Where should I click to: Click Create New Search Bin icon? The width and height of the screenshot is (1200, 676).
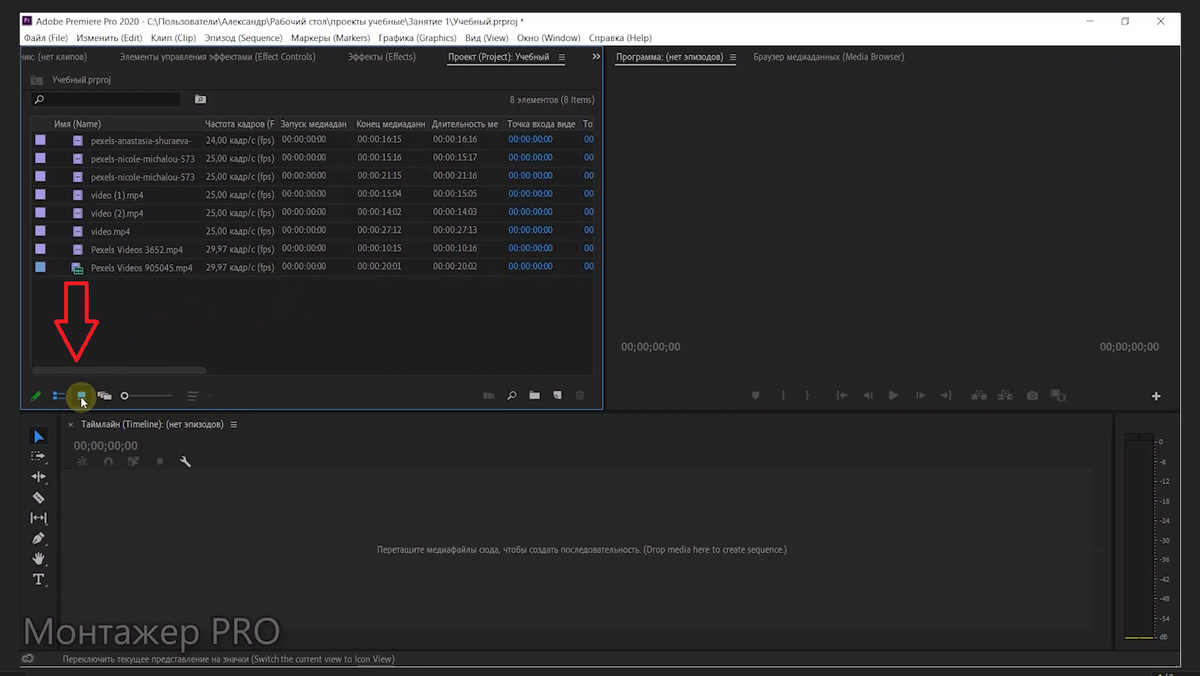point(200,99)
